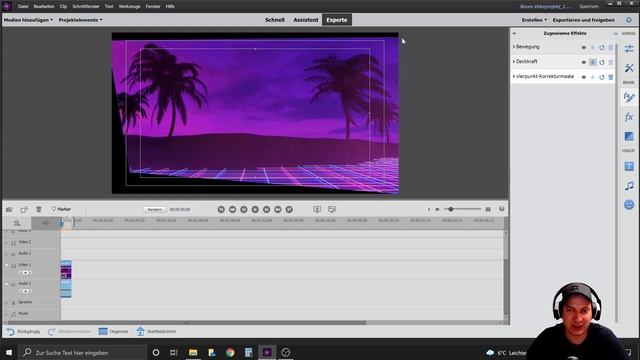The height and width of the screenshot is (360, 640).
Task: Click Exportieren und freigeben
Action: (x=583, y=20)
